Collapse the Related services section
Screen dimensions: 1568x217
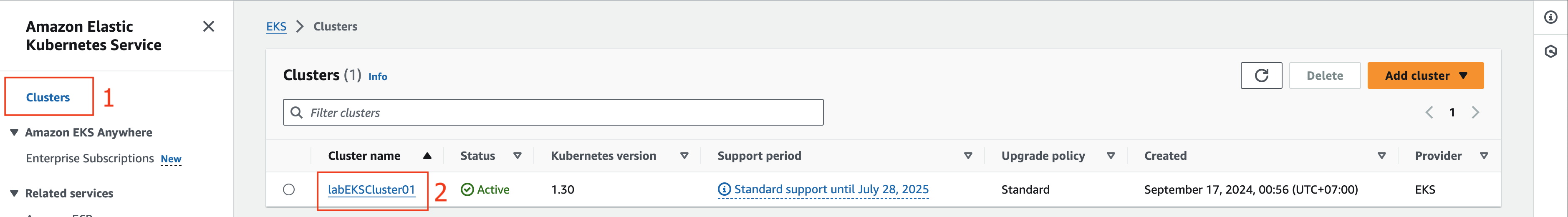pos(14,193)
